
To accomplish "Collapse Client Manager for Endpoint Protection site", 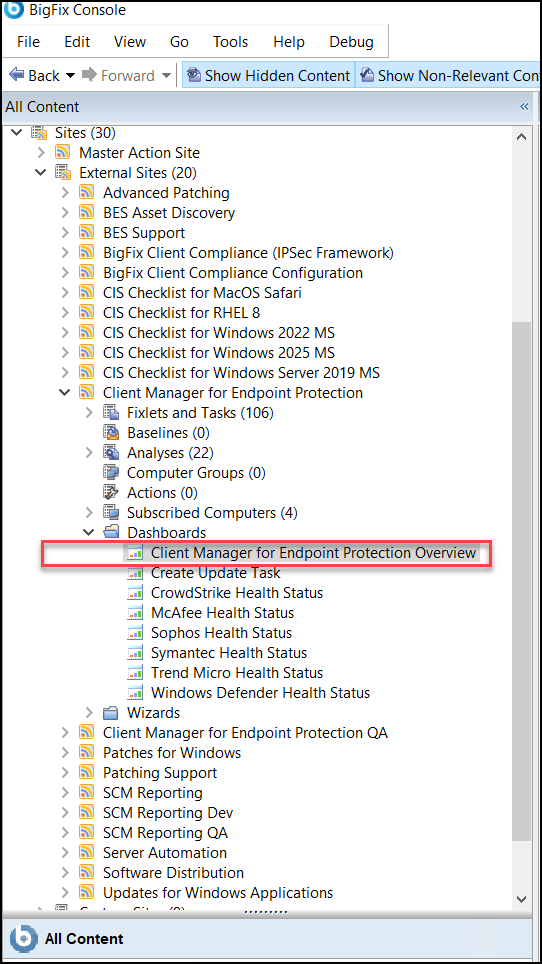I will [65, 392].
